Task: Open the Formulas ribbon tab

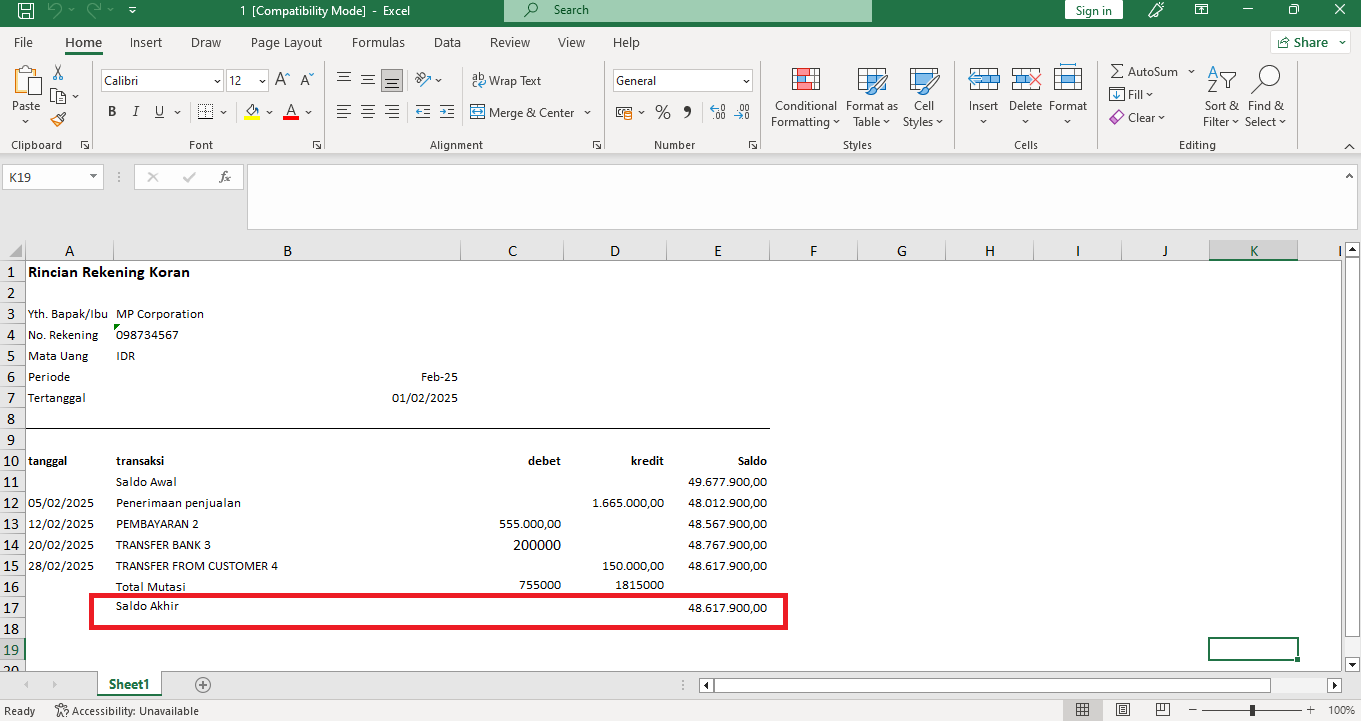Action: click(x=378, y=43)
